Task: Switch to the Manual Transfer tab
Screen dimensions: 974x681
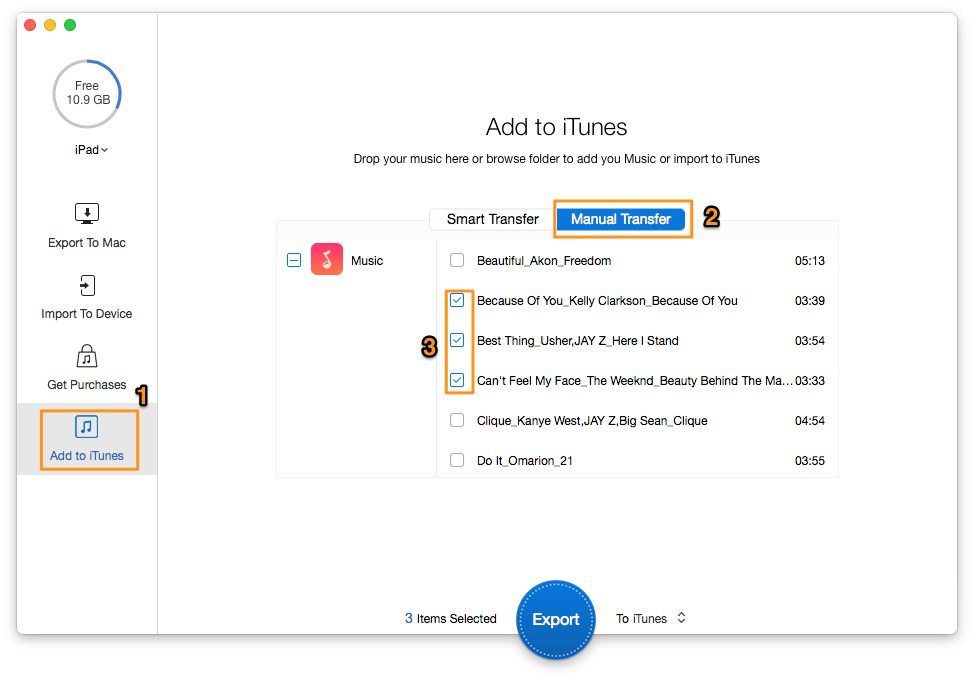Action: (621, 219)
